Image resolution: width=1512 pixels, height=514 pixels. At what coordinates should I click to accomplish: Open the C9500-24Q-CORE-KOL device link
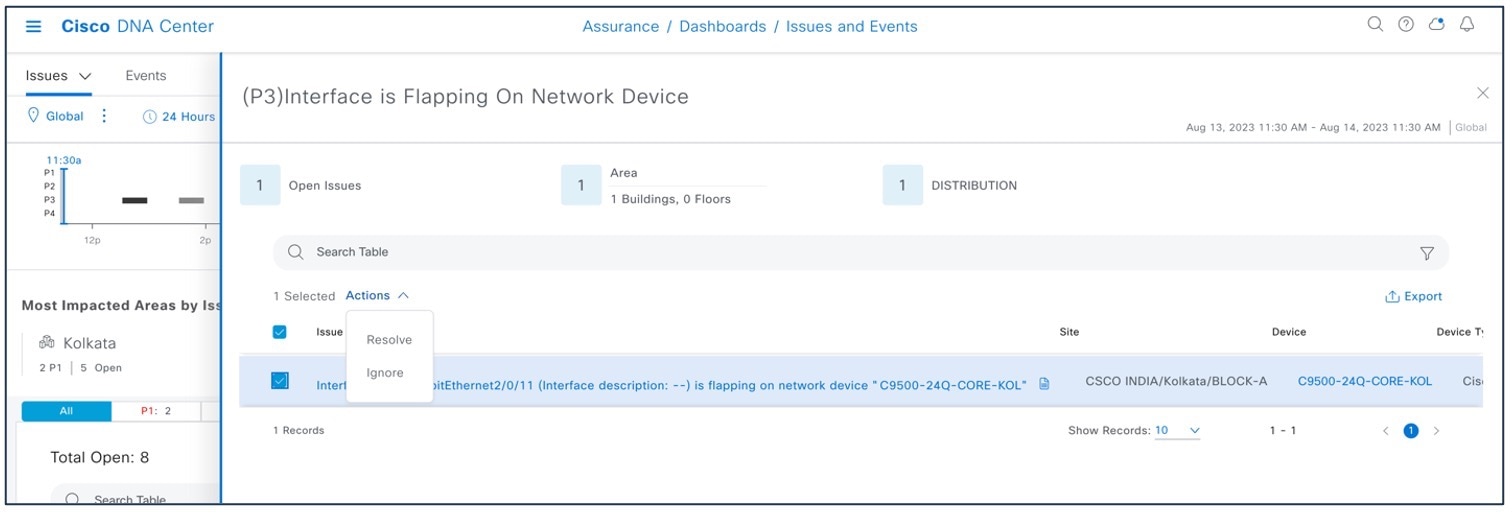[x=1365, y=382]
